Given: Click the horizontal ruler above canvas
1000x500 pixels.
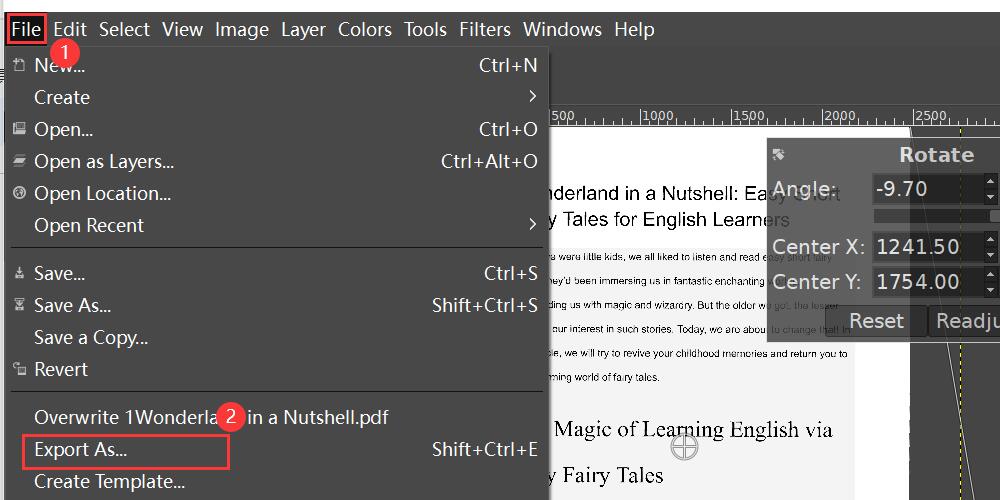Looking at the screenshot, I should click(774, 117).
